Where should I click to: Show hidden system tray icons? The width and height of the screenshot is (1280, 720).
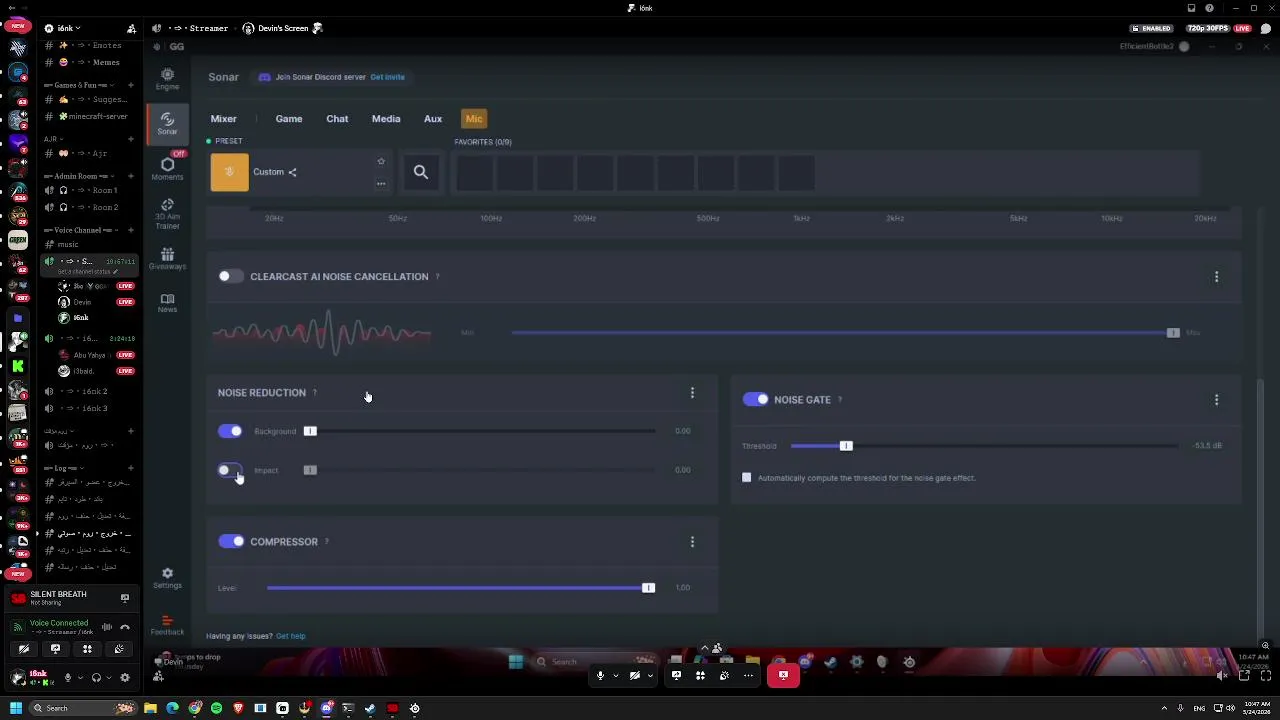pyautogui.click(x=1164, y=708)
